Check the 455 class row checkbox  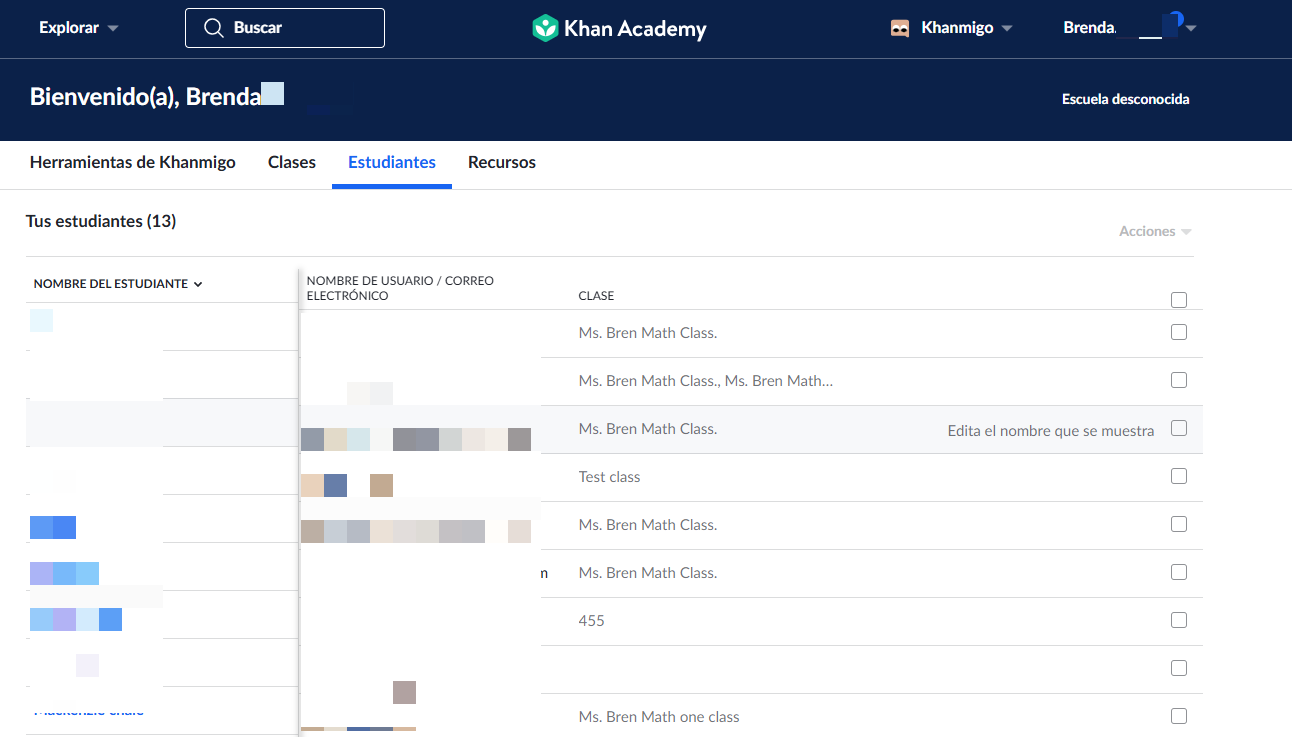1179,620
